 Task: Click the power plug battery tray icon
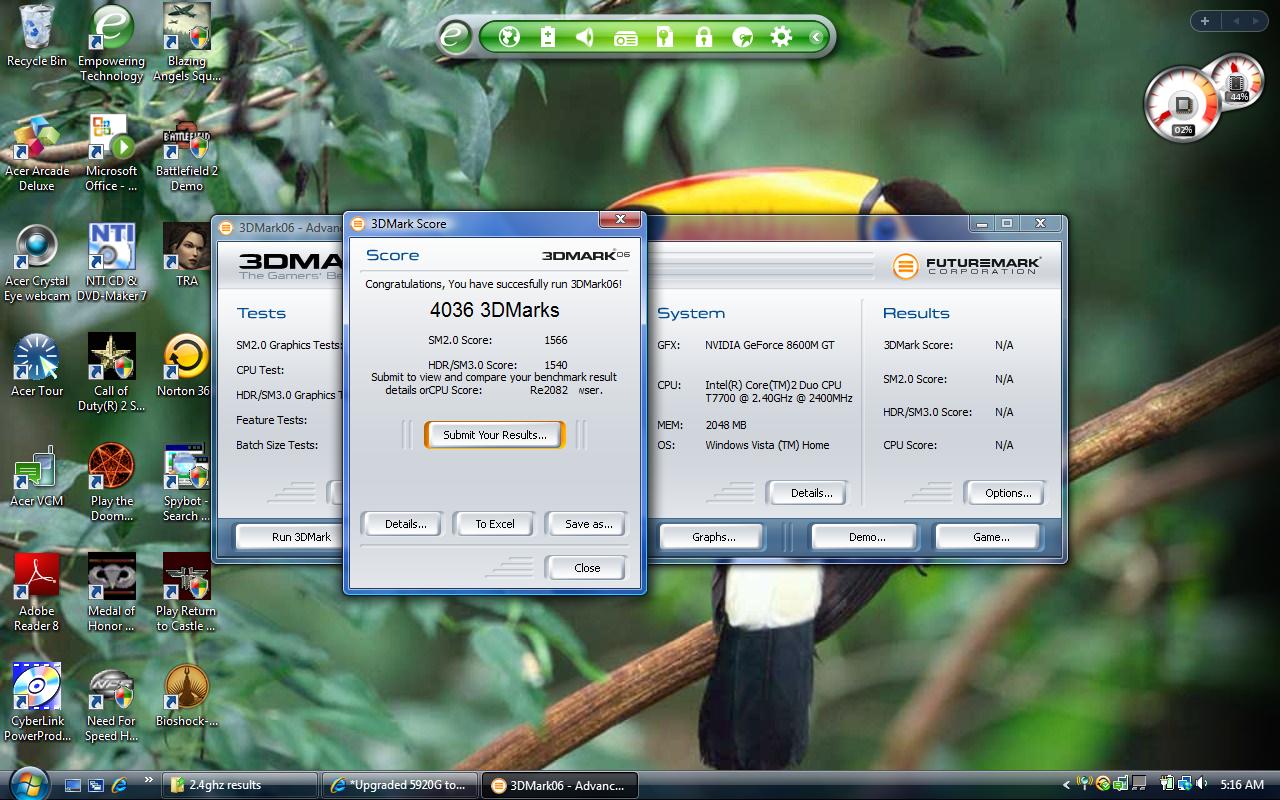(x=1167, y=785)
